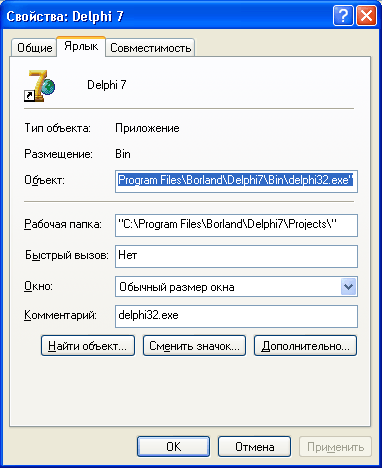Close the Delphi 7 properties dialog
382x468 pixels.
pyautogui.click(x=366, y=15)
